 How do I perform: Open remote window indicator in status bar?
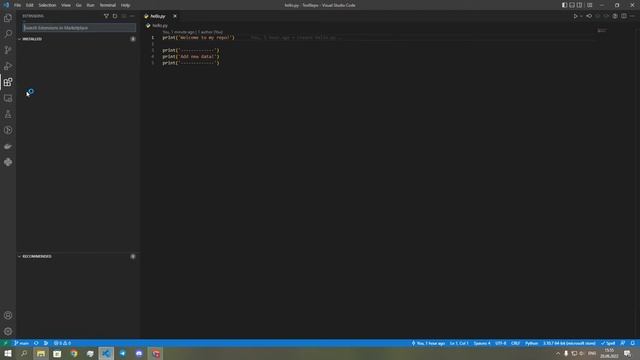click(x=5, y=343)
